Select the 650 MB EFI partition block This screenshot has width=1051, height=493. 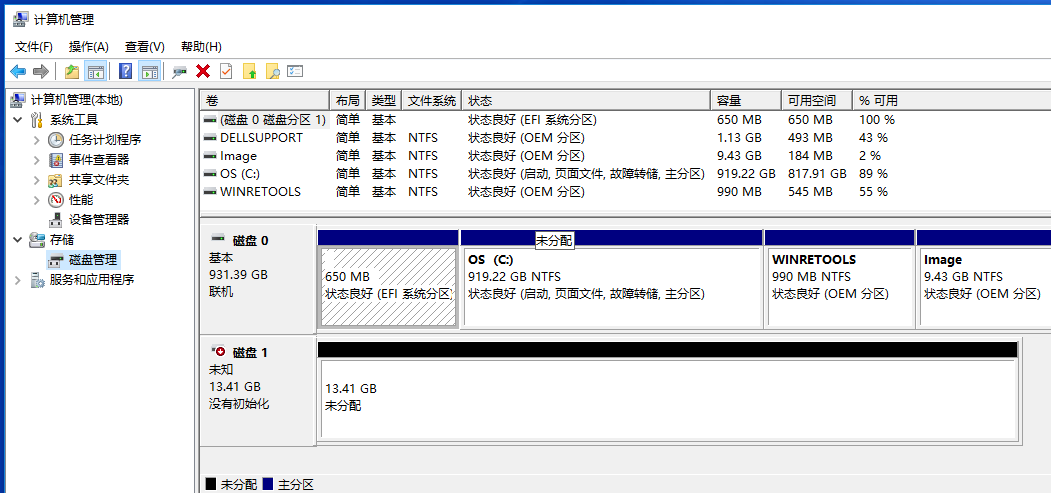click(389, 287)
